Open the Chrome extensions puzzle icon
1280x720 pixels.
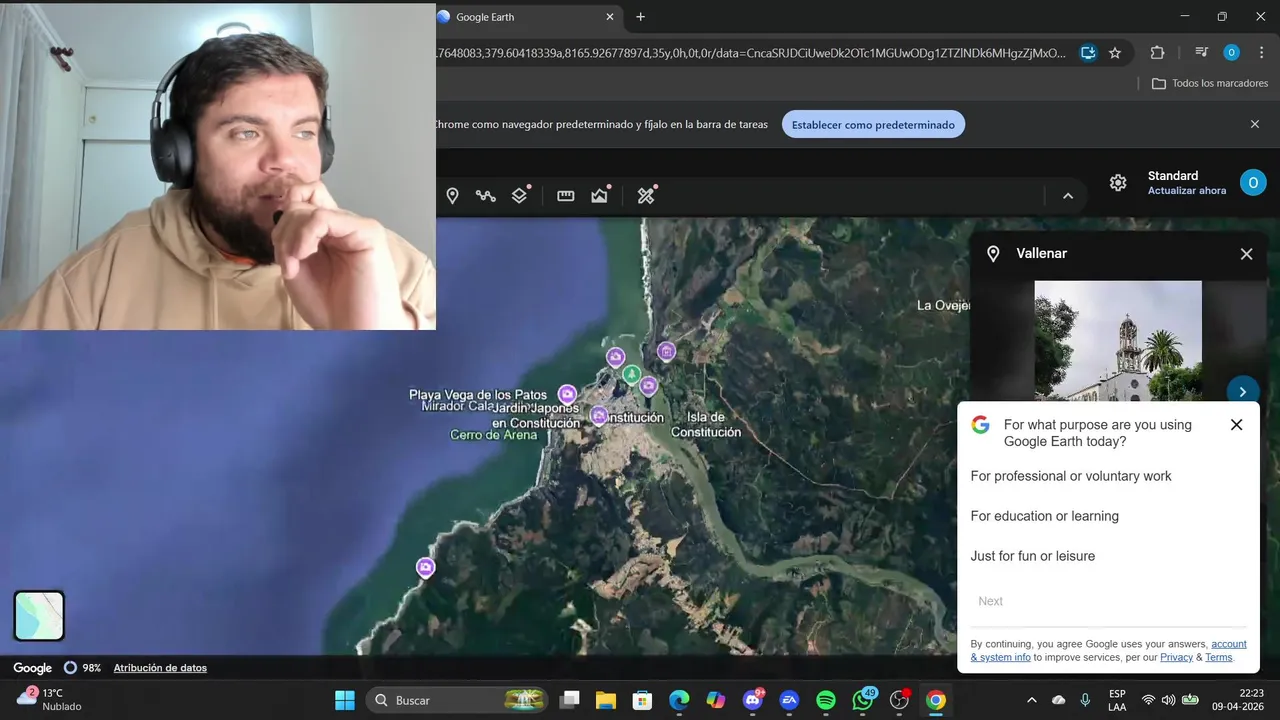pos(1158,53)
